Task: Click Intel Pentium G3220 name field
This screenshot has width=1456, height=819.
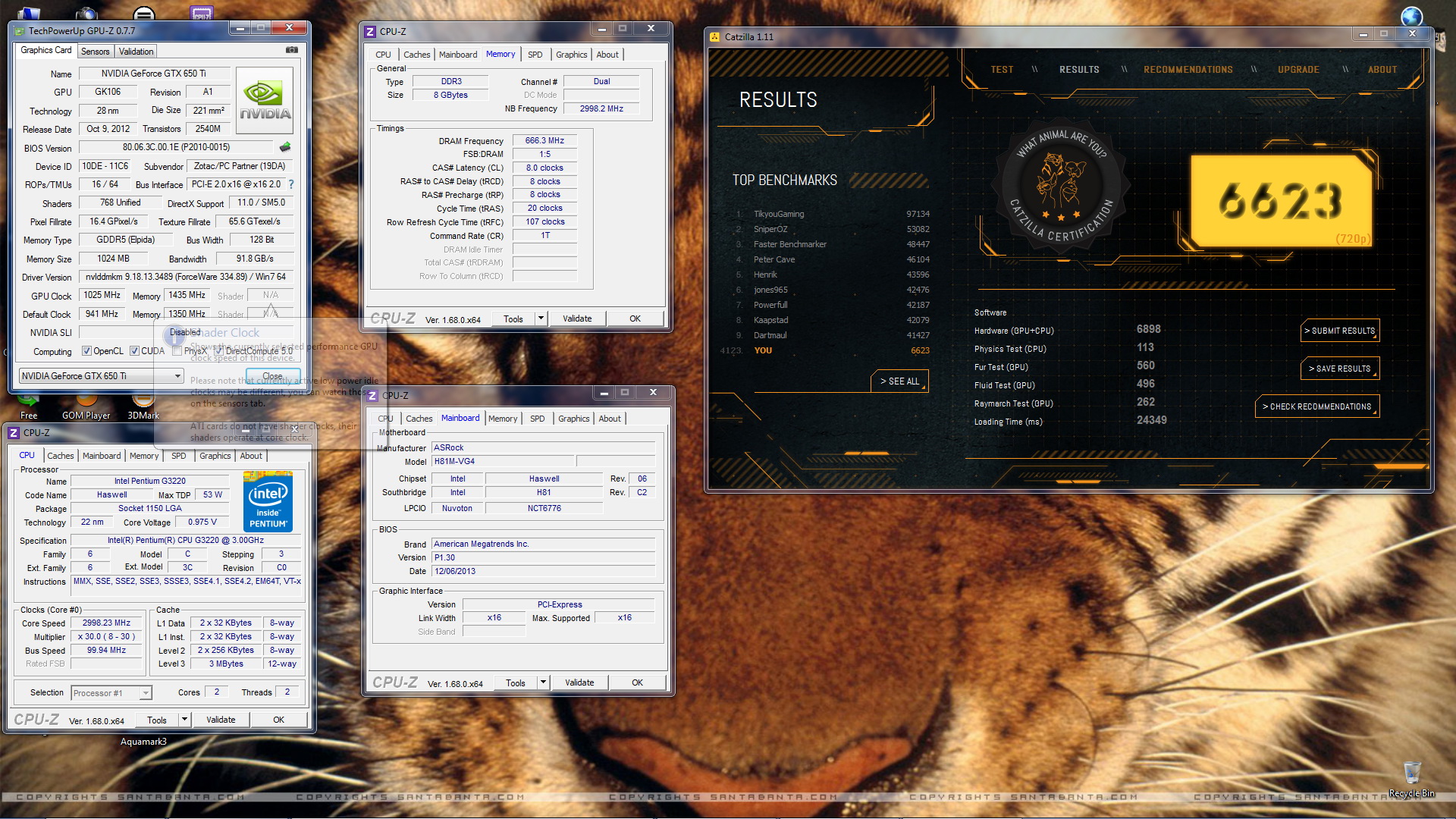Action: (149, 481)
